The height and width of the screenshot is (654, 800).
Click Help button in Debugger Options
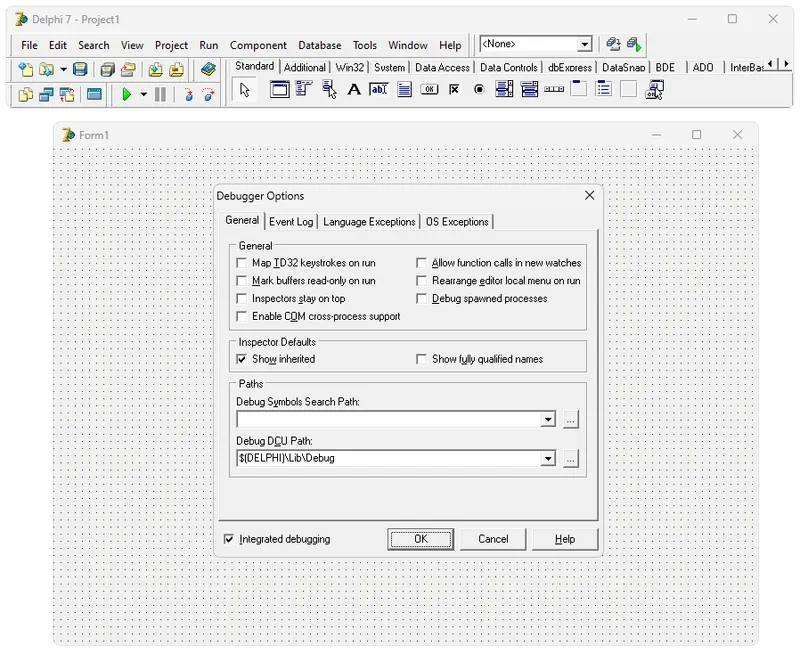point(565,539)
